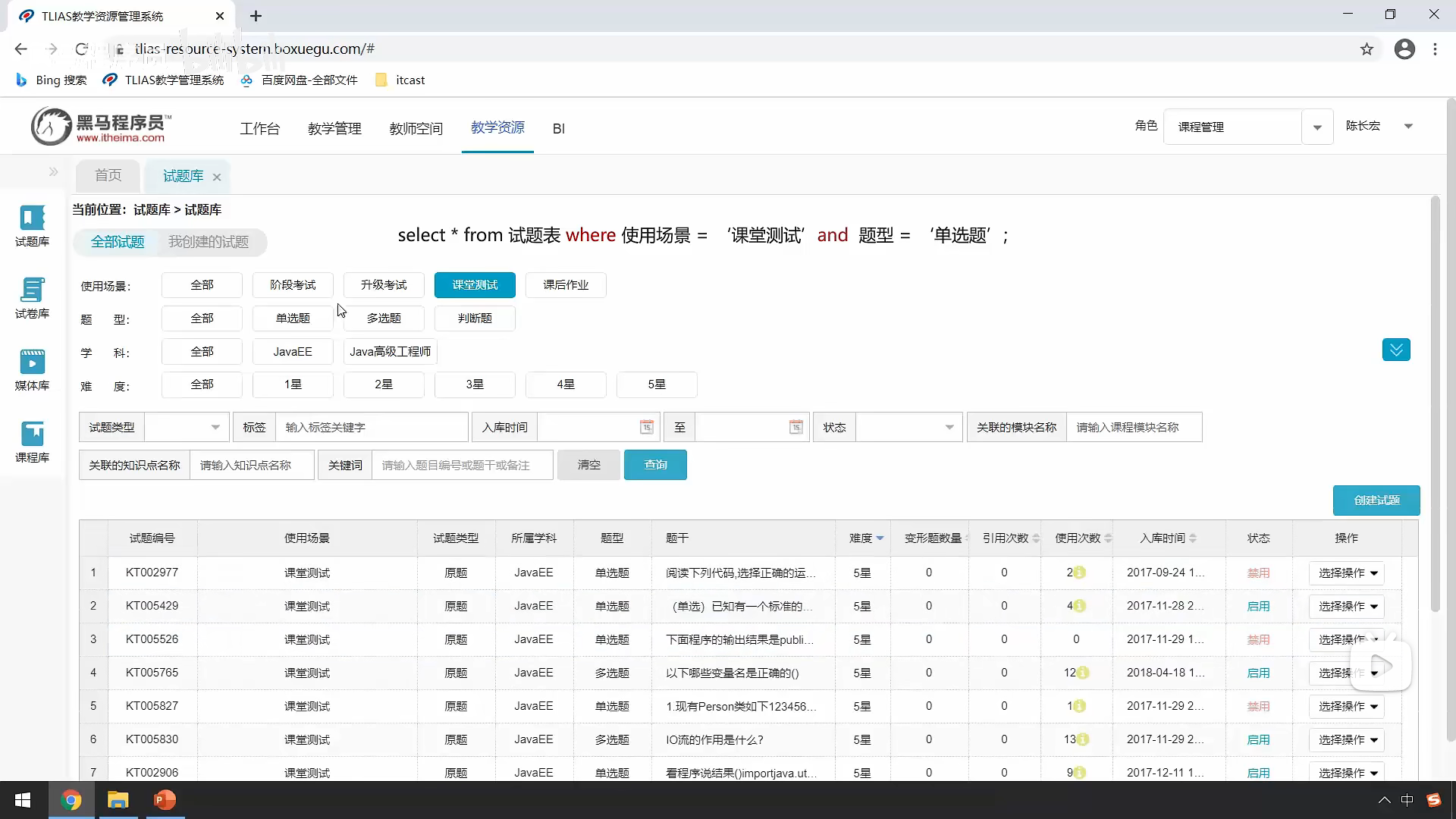The image size is (1456, 819).
Task: Expand the collapsed sidebar with double-chevron icon
Action: (53, 172)
